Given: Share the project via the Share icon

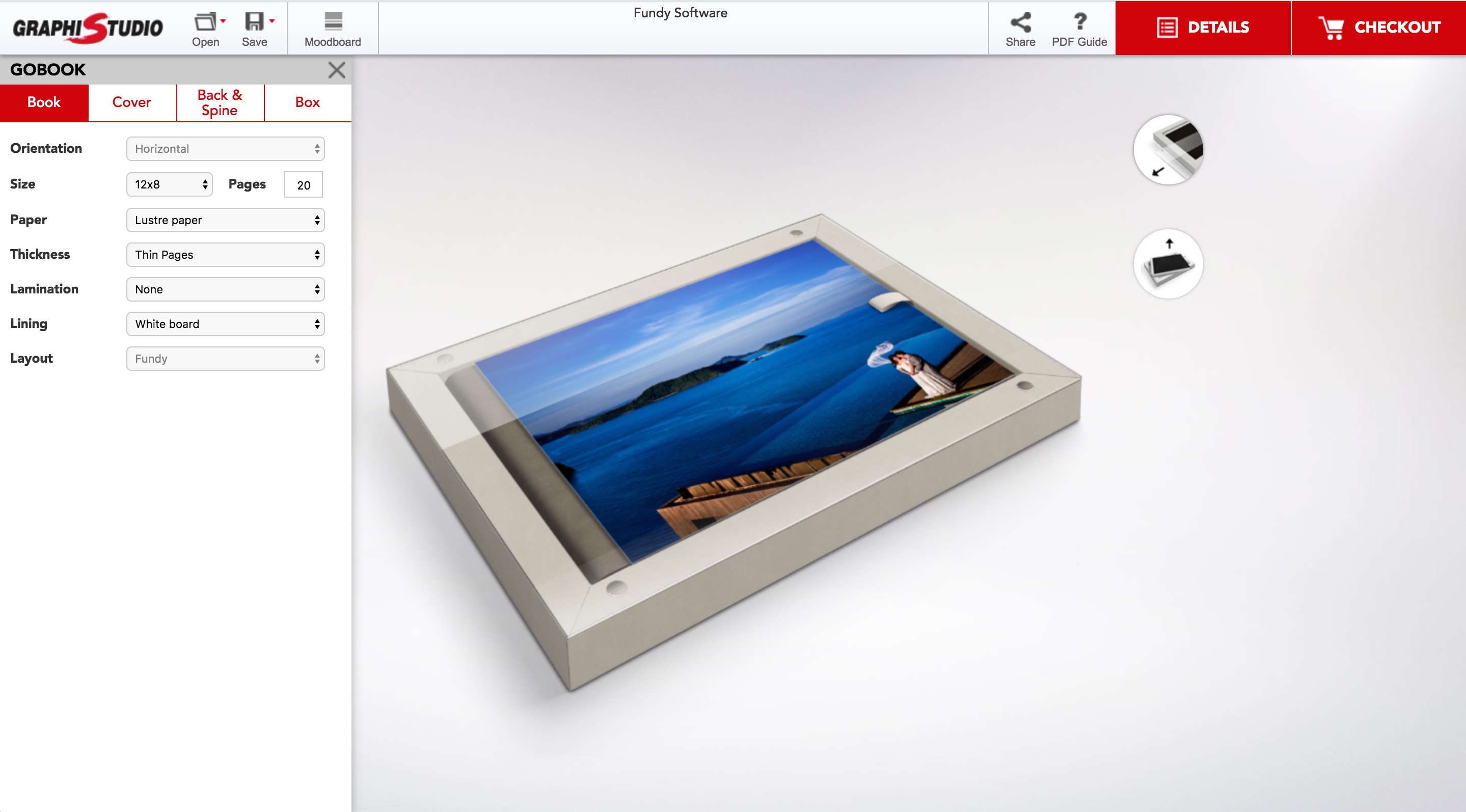Looking at the screenshot, I should point(1020,30).
